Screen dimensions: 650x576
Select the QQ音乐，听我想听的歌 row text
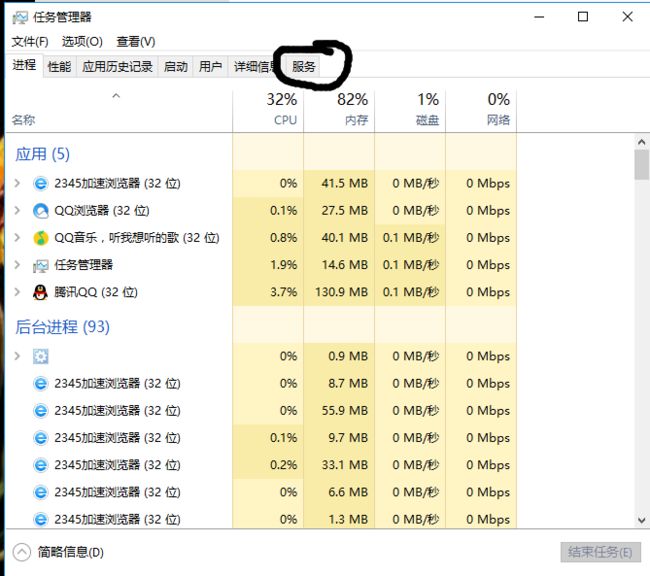[x=137, y=238]
